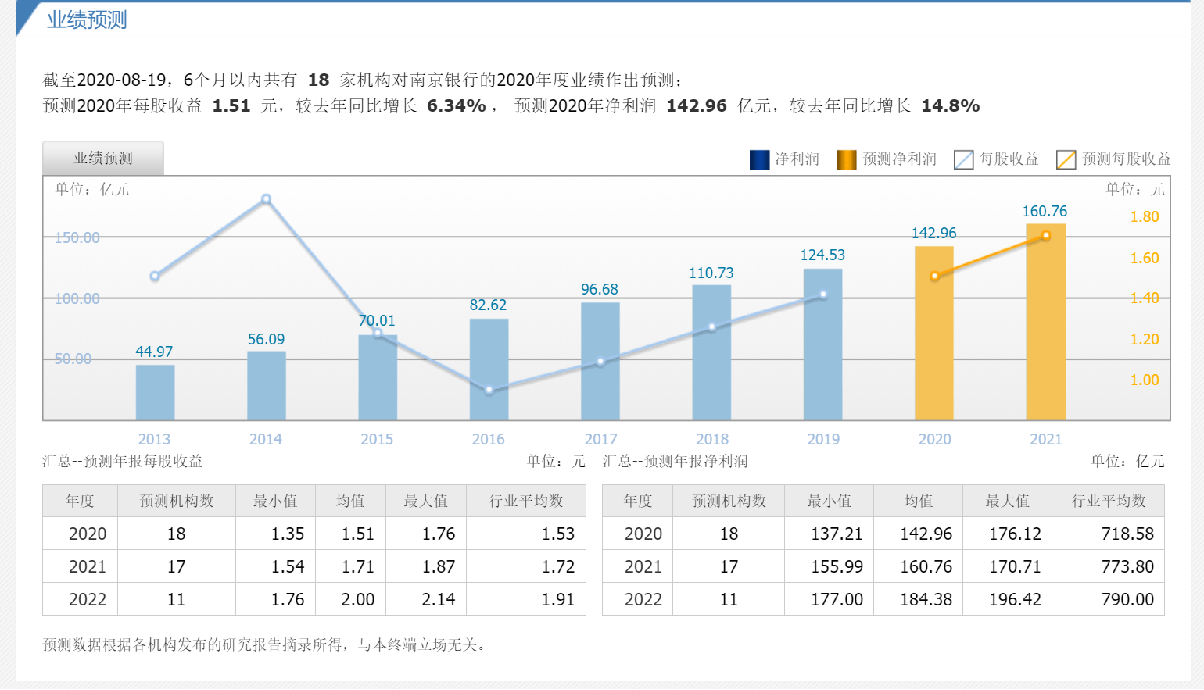
Task: Click the 2013 net profit bar labeled 44.97
Action: coord(155,392)
